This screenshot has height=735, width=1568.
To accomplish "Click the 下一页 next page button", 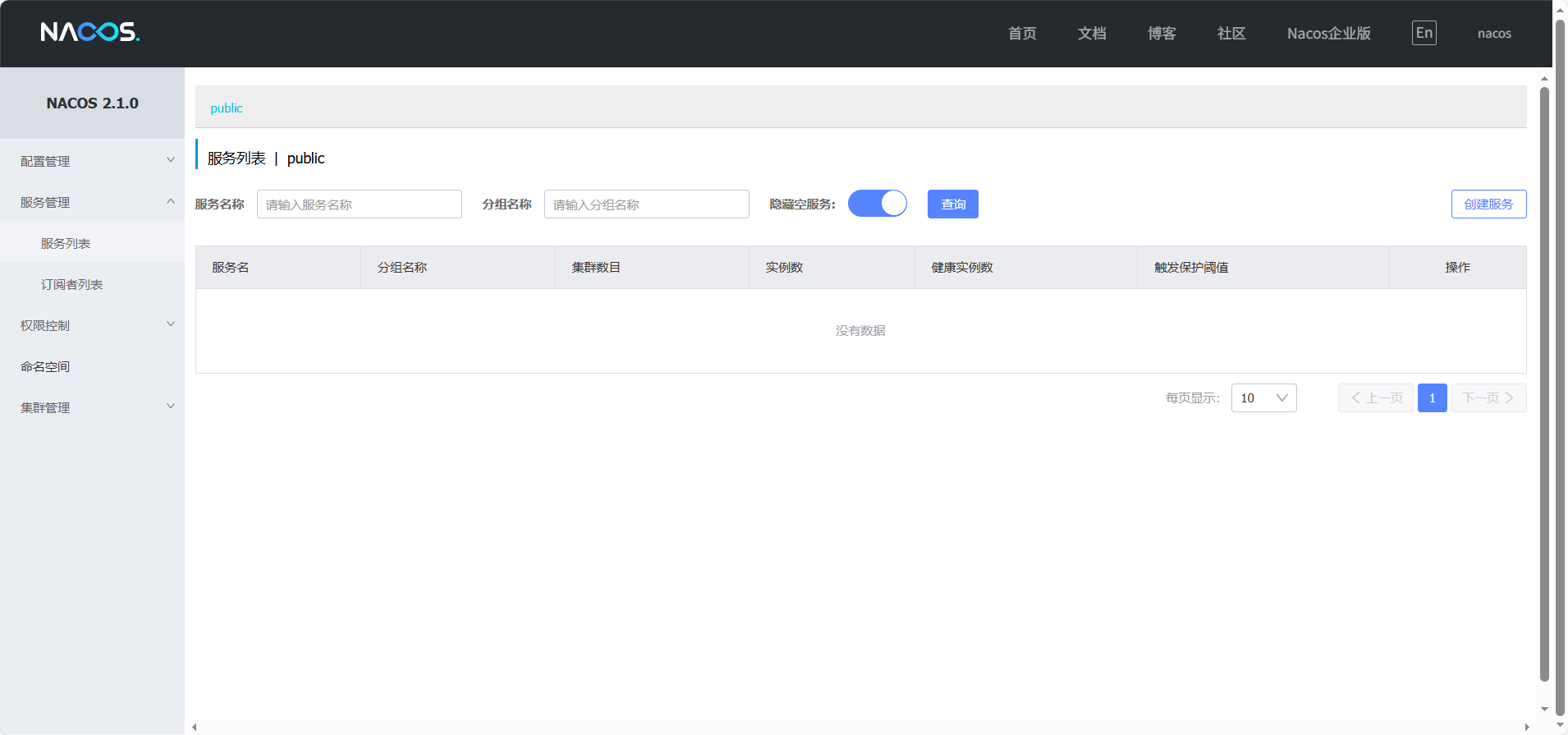I will point(1489,398).
